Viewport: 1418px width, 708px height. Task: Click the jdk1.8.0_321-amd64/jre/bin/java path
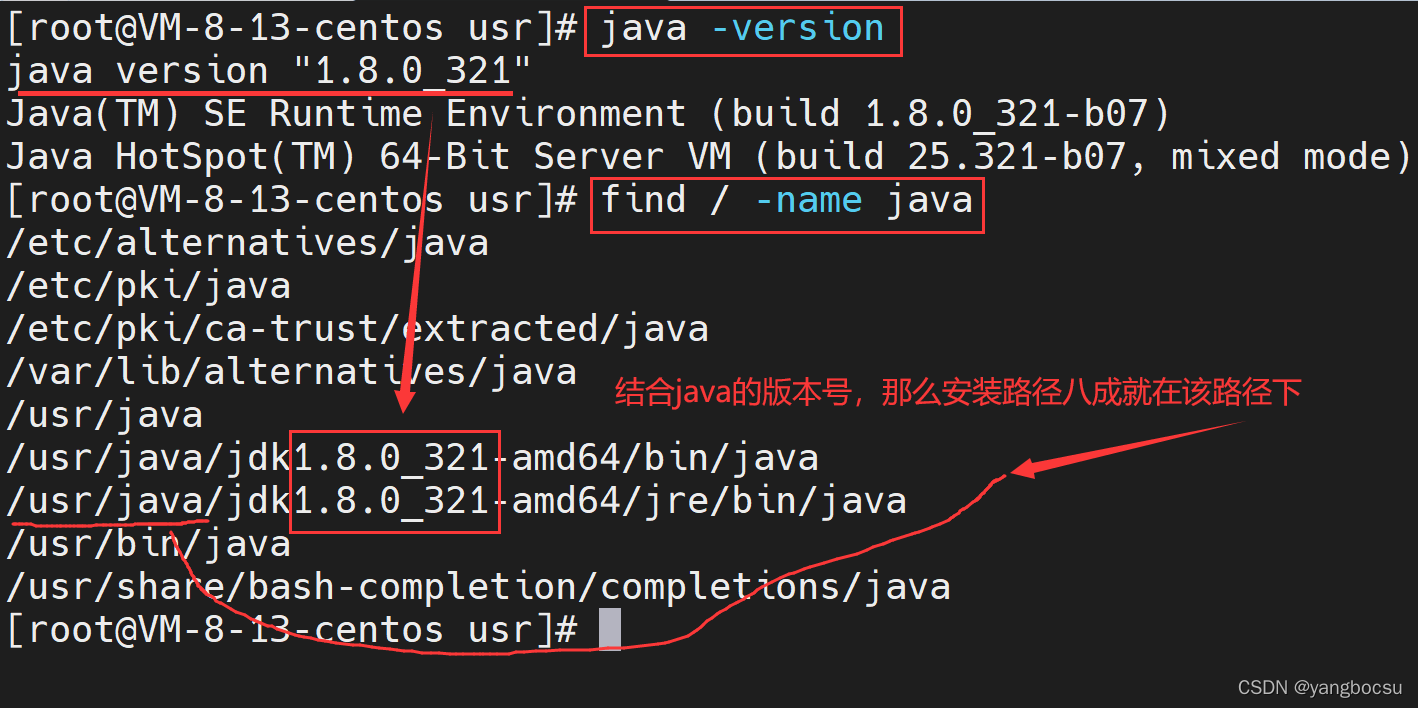click(x=456, y=501)
